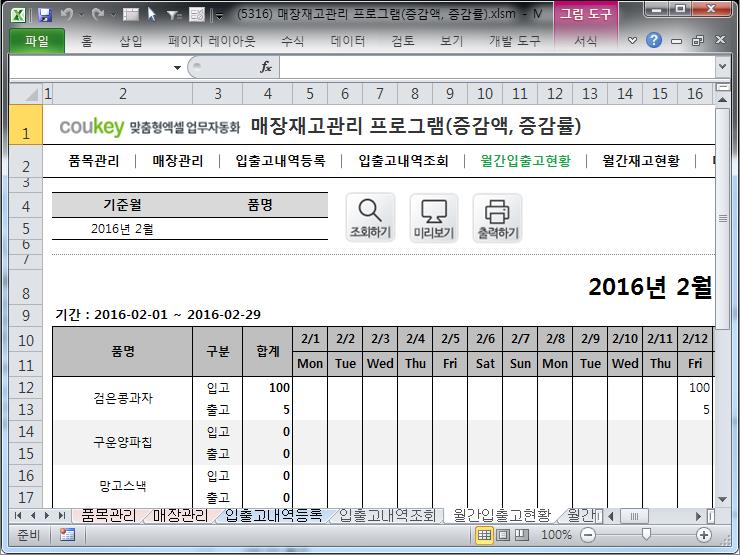Screen dimensions: 740x555
Task: Click the Redo arrow icon
Action: click(x=98, y=15)
